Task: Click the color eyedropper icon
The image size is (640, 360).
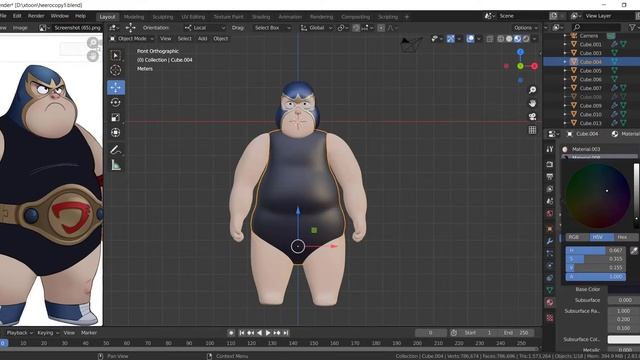Action: pos(634,251)
